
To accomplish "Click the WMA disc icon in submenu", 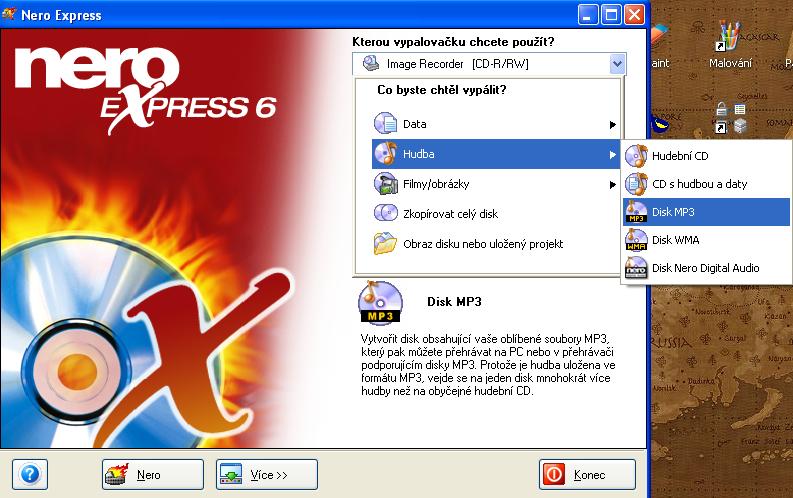I will click(636, 240).
